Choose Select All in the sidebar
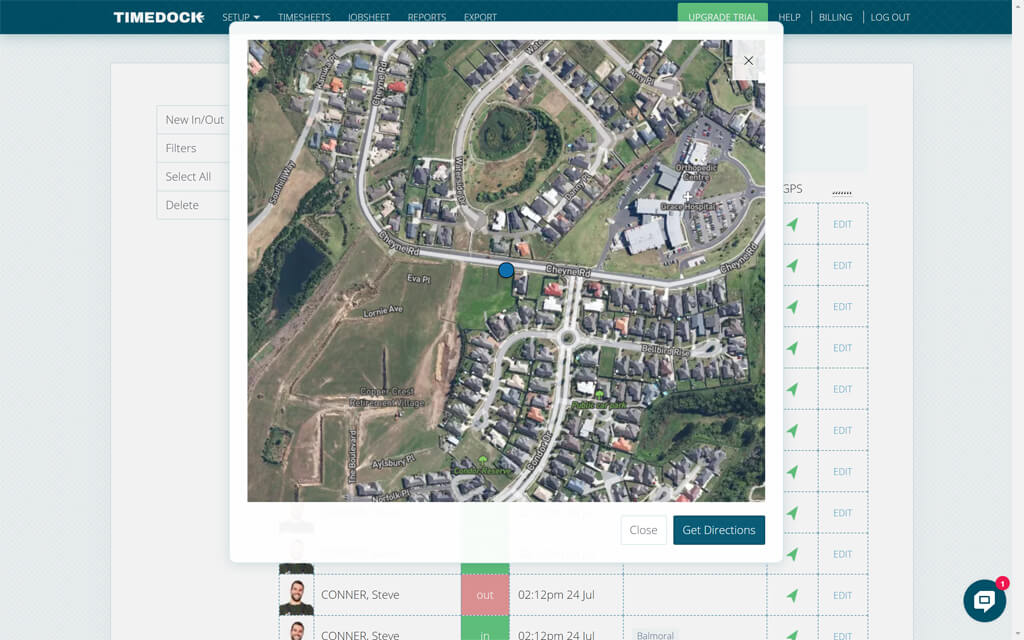The height and width of the screenshot is (640, 1024). pyautogui.click(x=188, y=177)
